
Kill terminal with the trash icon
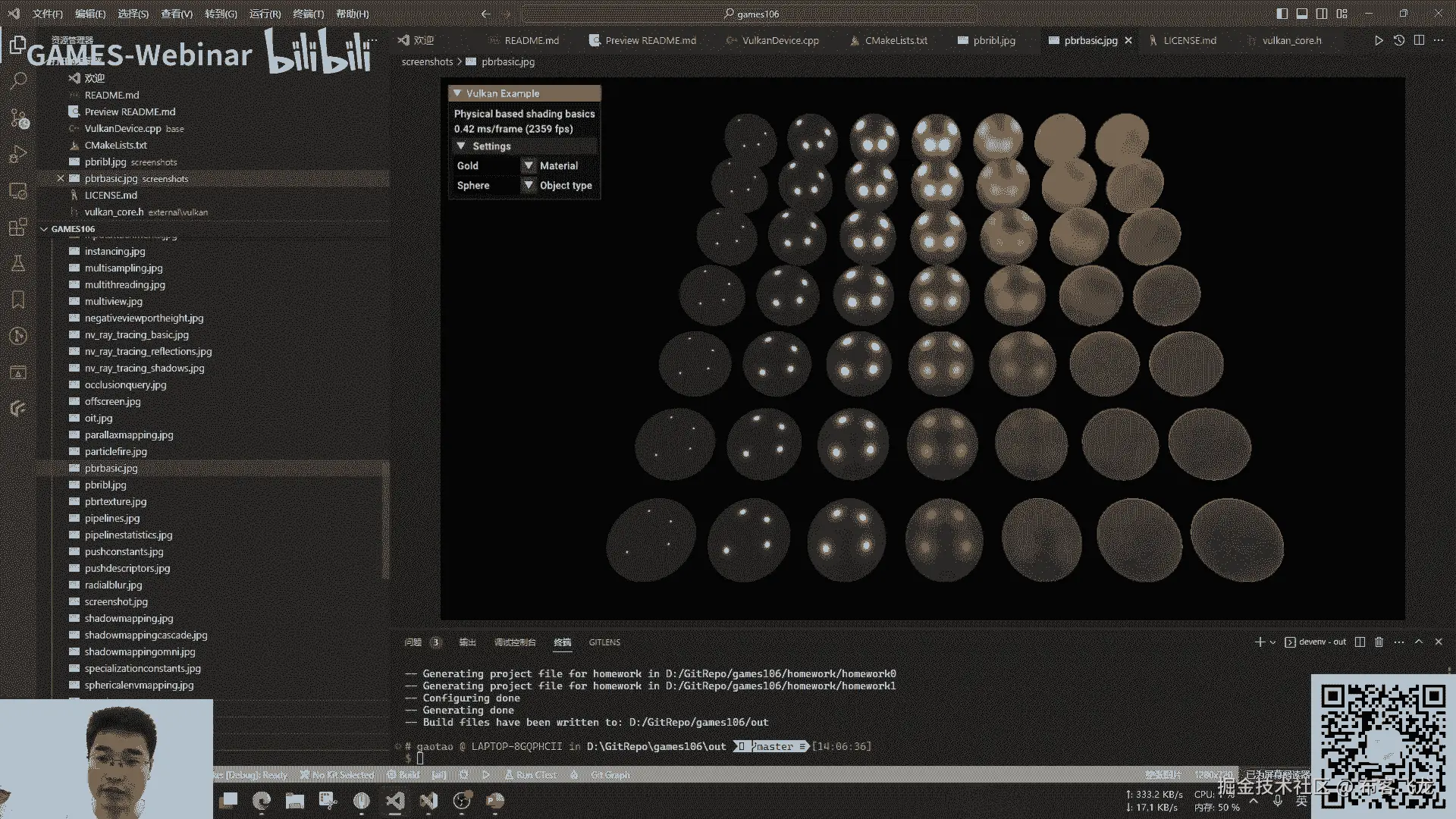pyautogui.click(x=1379, y=642)
